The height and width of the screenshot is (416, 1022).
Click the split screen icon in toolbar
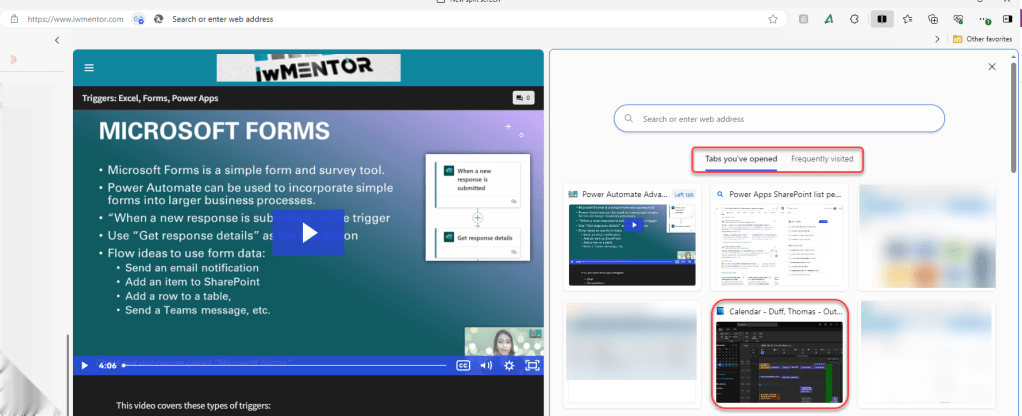[x=881, y=19]
